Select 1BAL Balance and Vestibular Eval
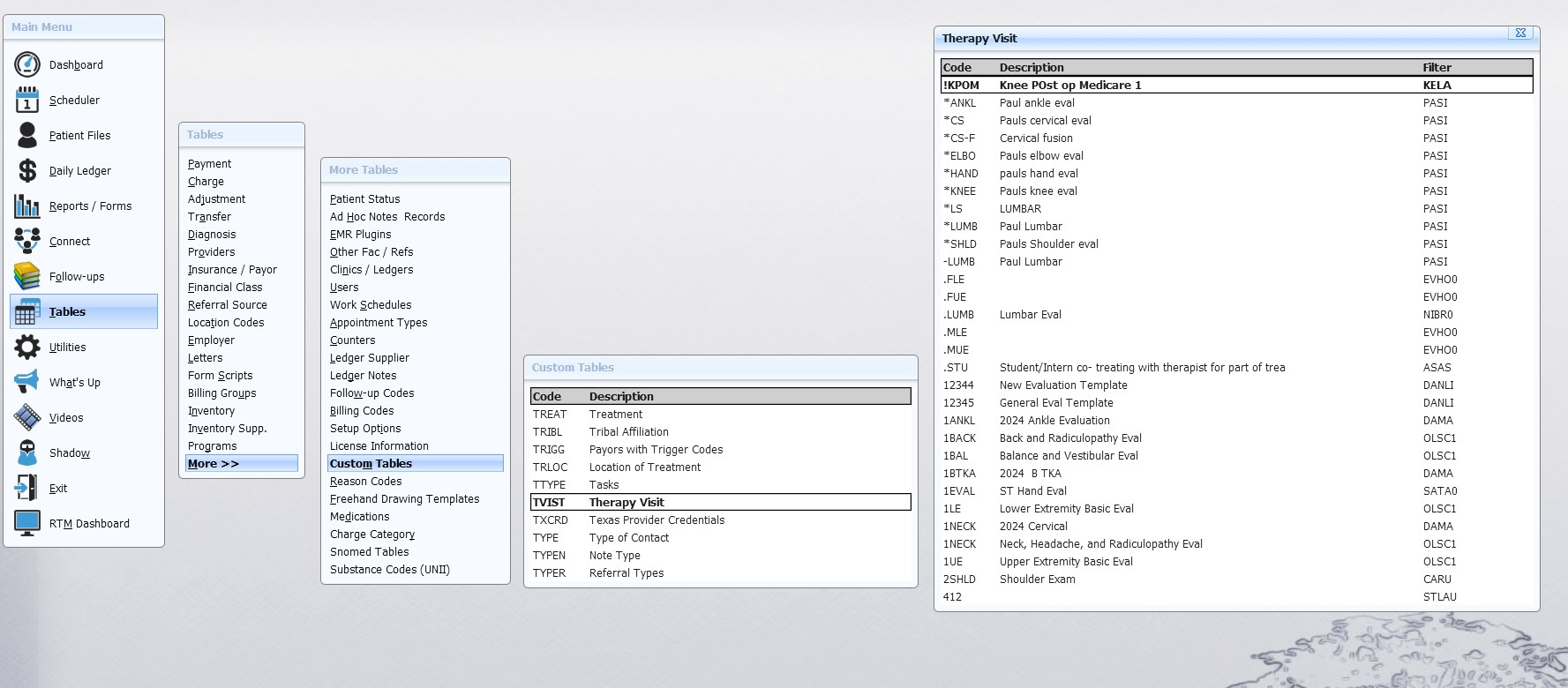This screenshot has height=688, width=1568. tap(1237, 456)
